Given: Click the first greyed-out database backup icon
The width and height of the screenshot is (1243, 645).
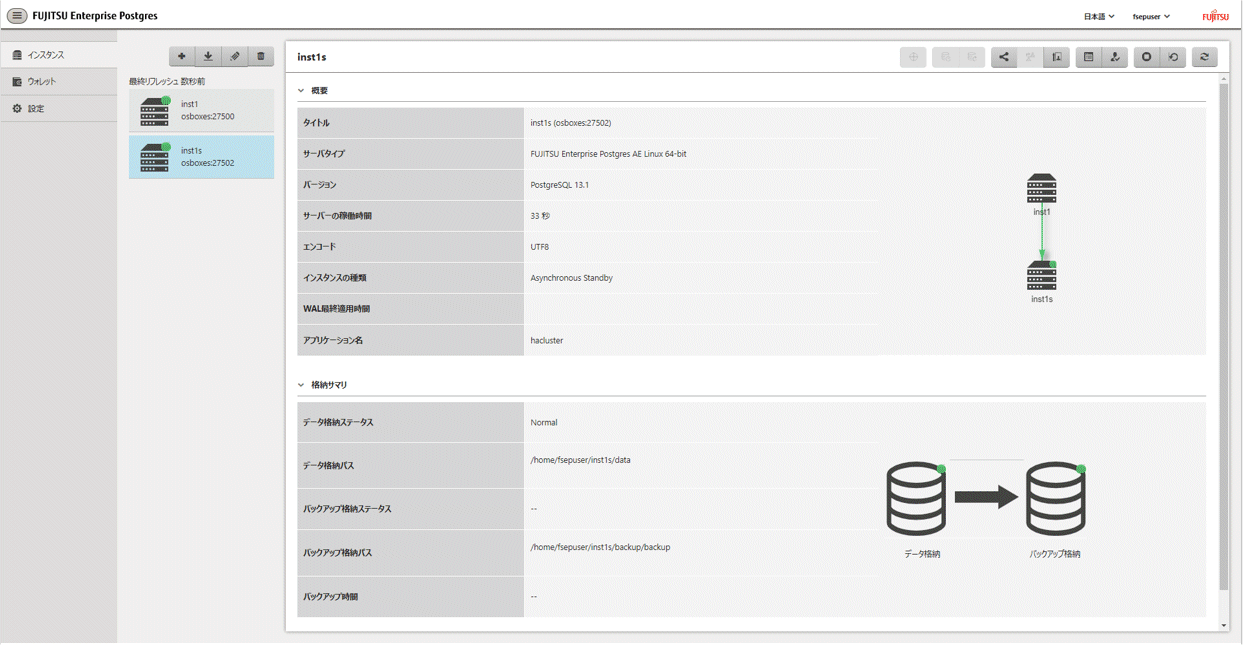Looking at the screenshot, I should 945,57.
